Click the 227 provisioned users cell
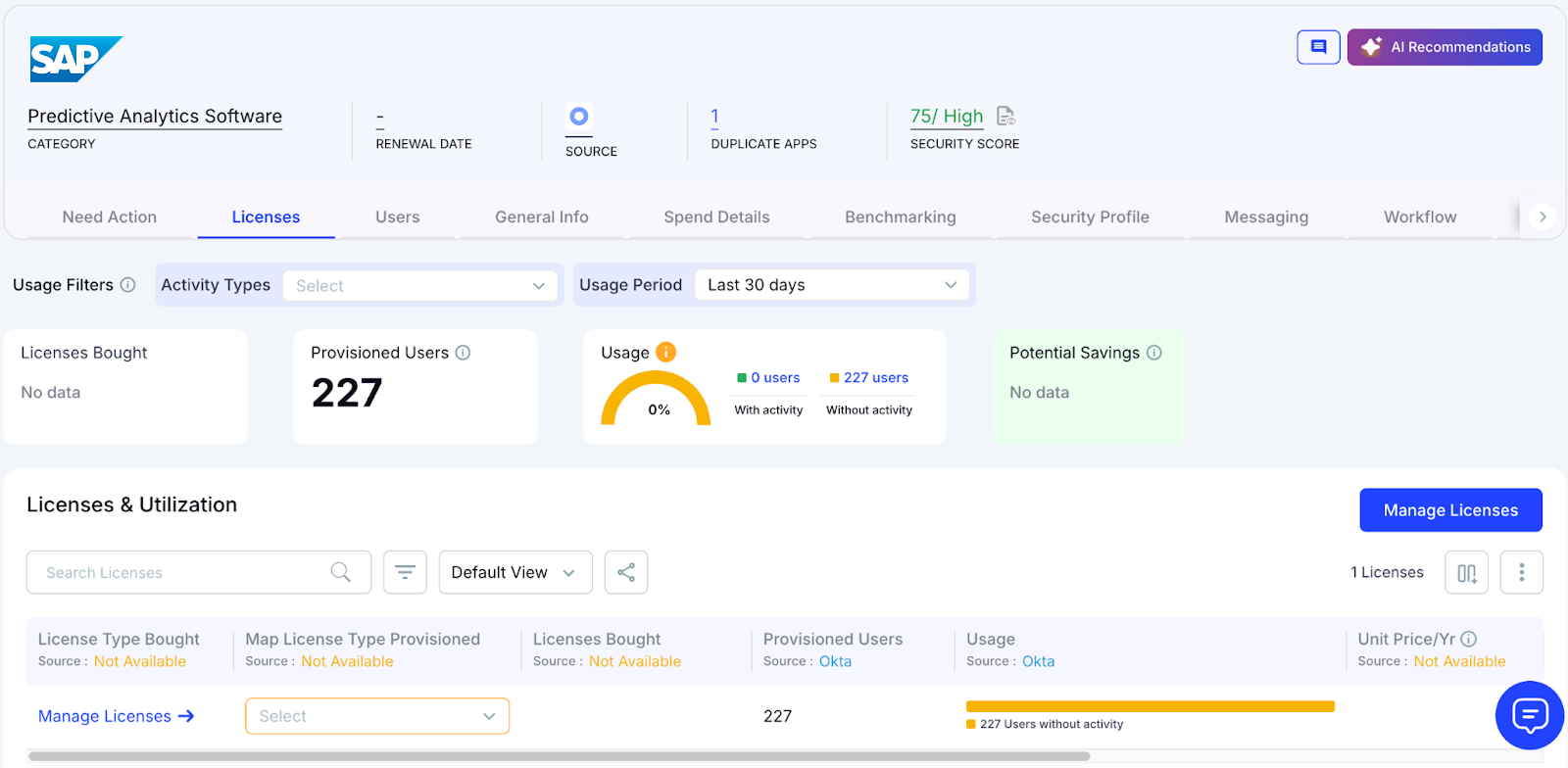The width and height of the screenshot is (1568, 768). click(x=777, y=716)
